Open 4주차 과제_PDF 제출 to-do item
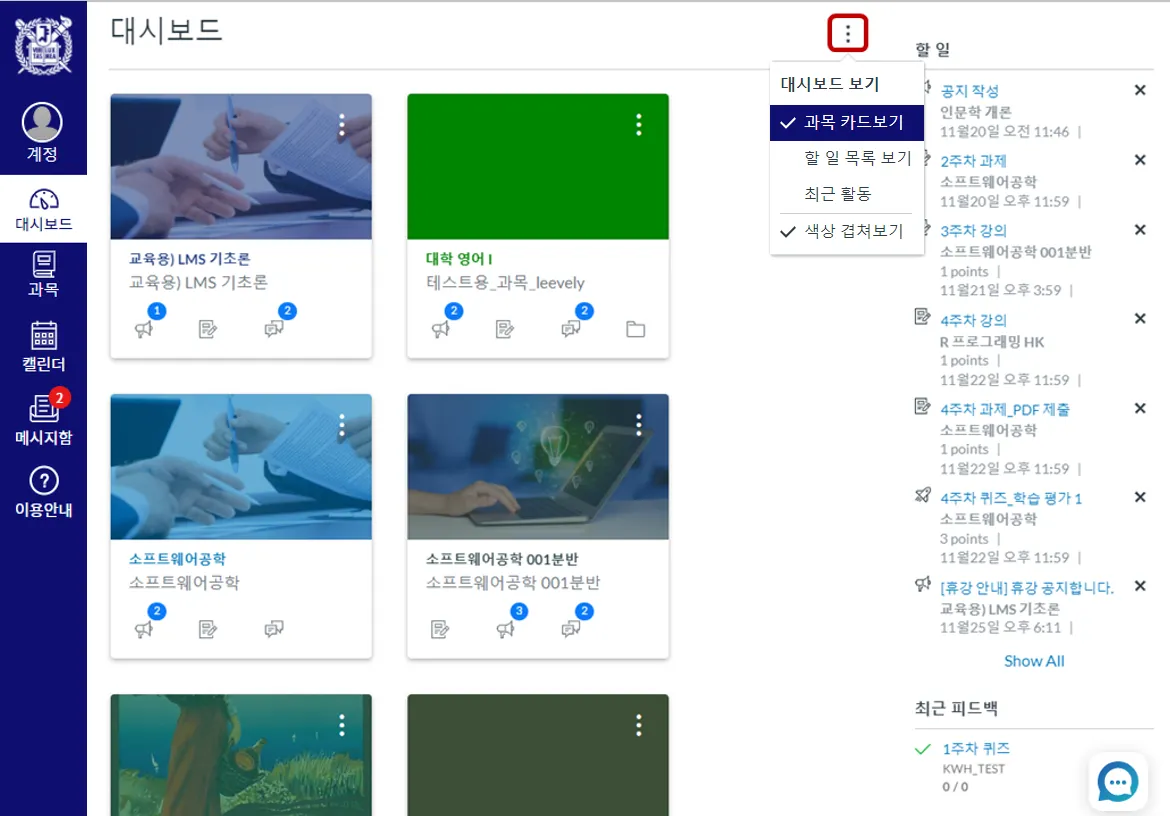This screenshot has height=816, width=1170. [1004, 409]
